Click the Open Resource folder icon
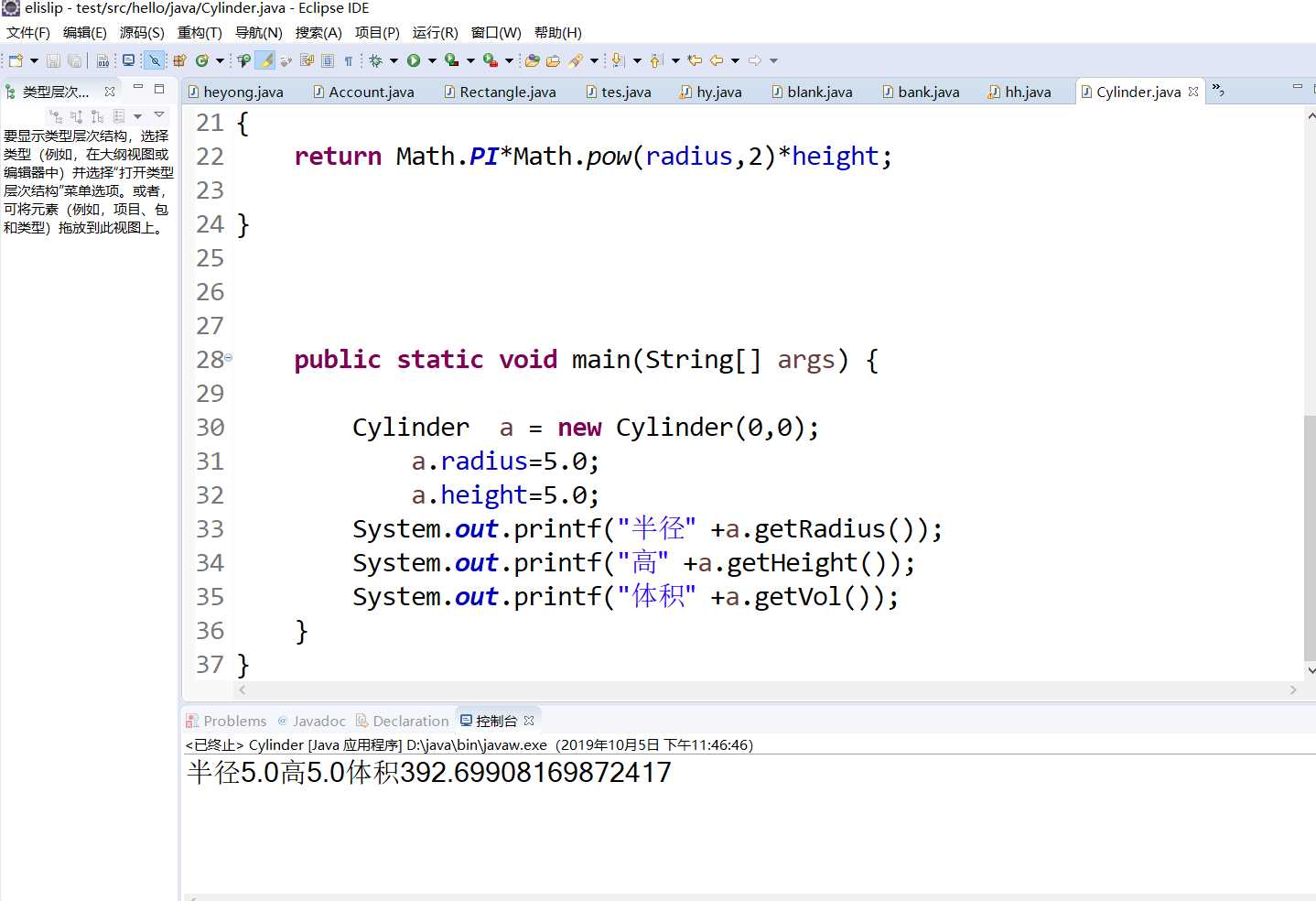 point(553,60)
